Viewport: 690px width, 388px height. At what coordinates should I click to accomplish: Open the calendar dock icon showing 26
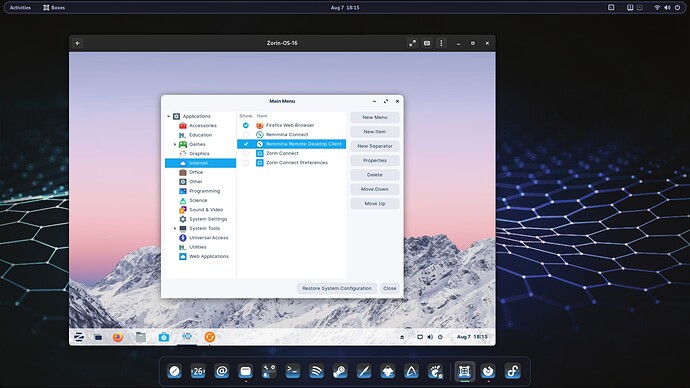click(x=198, y=371)
